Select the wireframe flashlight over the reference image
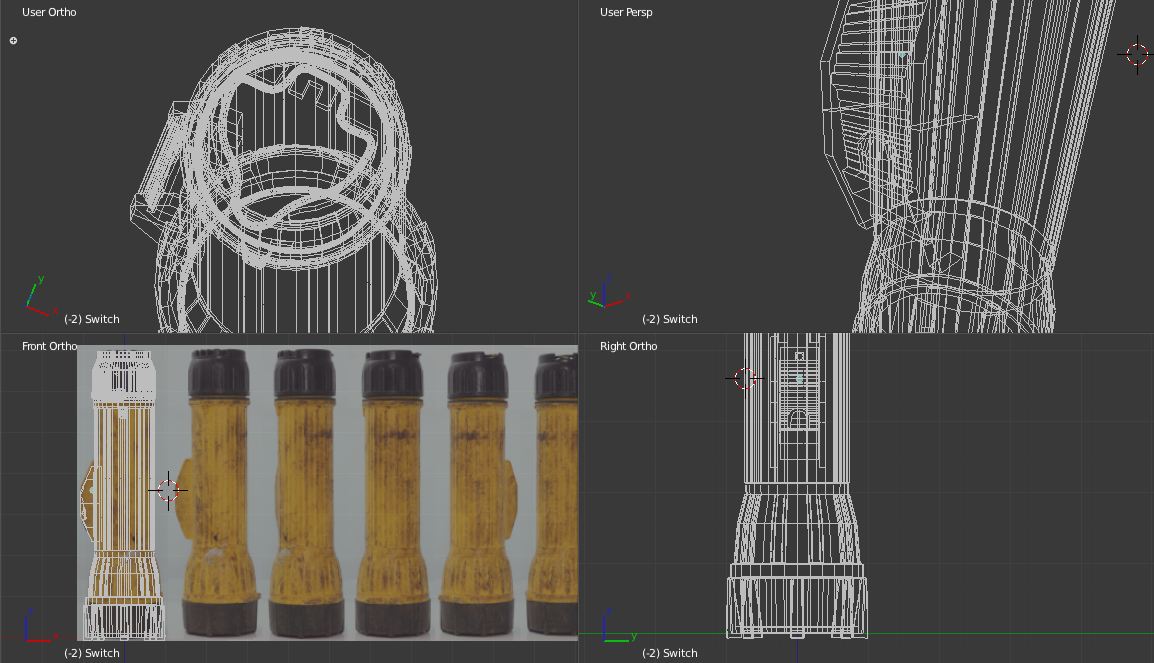The width and height of the screenshot is (1154, 663). (x=123, y=490)
